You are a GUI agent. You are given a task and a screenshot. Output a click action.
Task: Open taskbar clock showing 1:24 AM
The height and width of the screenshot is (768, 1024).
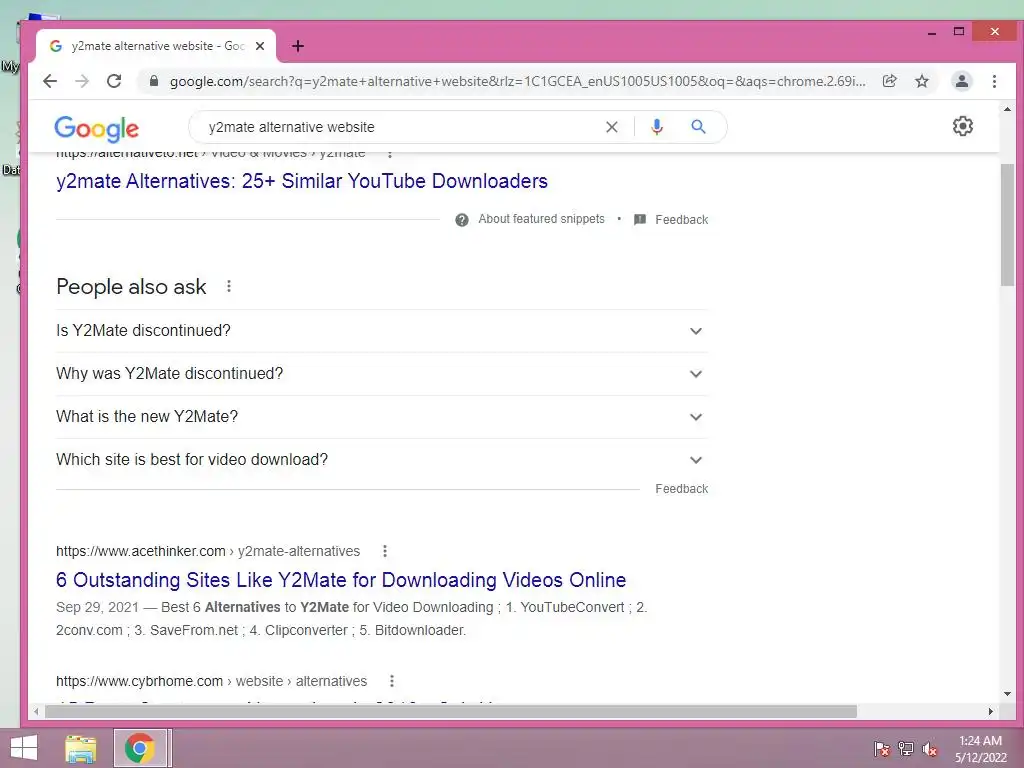coord(980,749)
